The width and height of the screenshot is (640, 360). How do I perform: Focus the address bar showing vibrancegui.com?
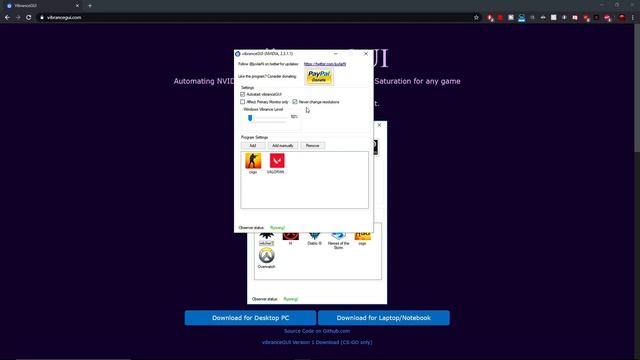257,18
